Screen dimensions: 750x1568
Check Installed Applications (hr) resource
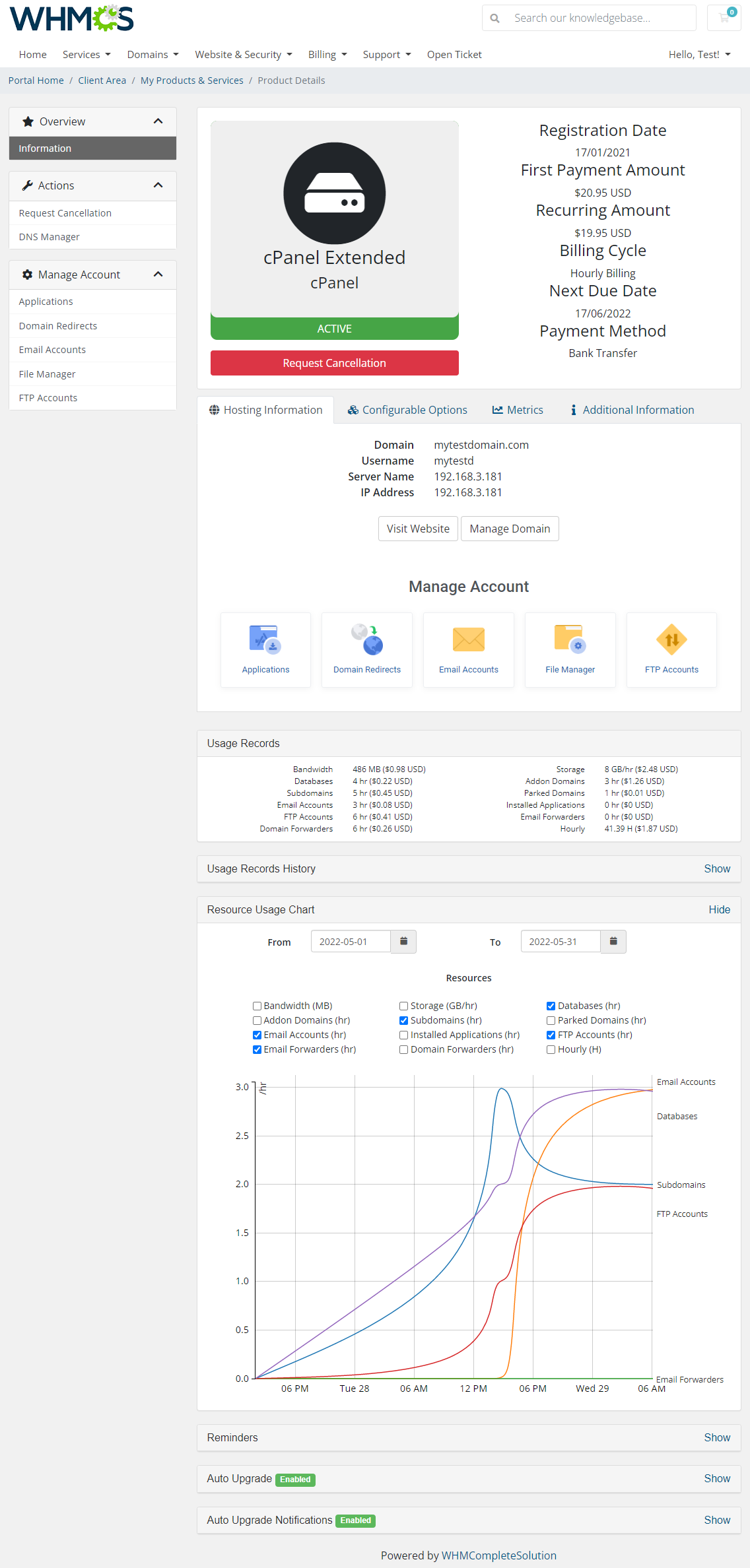(403, 1035)
